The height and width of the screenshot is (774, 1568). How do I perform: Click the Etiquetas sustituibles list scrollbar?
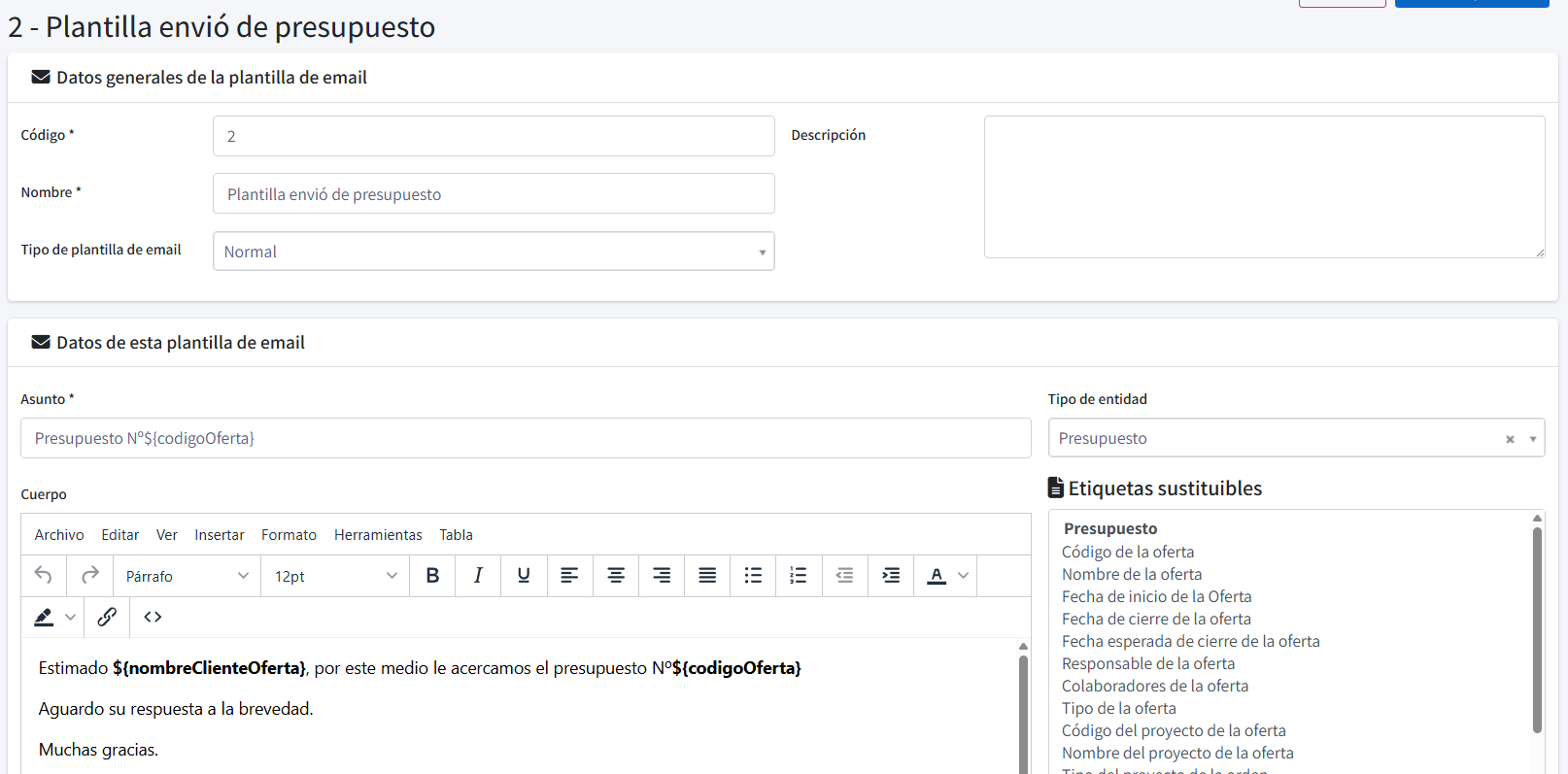coord(1537,629)
